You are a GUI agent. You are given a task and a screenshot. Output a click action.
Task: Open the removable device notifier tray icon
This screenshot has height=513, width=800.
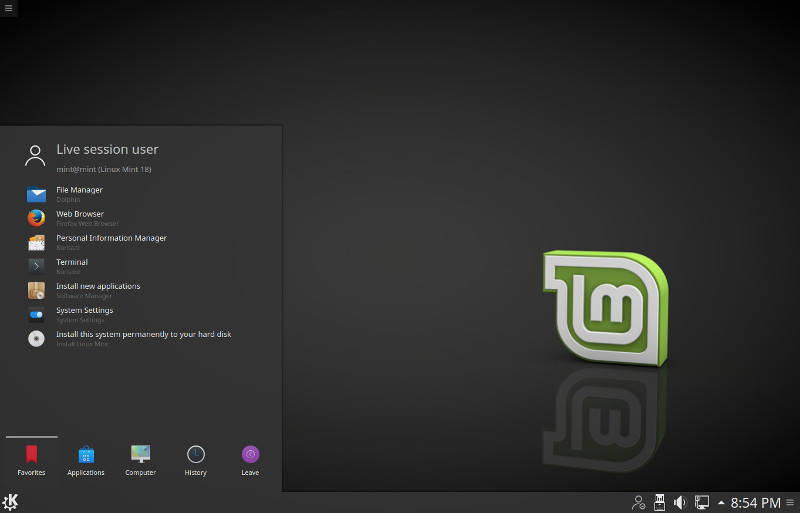(659, 503)
